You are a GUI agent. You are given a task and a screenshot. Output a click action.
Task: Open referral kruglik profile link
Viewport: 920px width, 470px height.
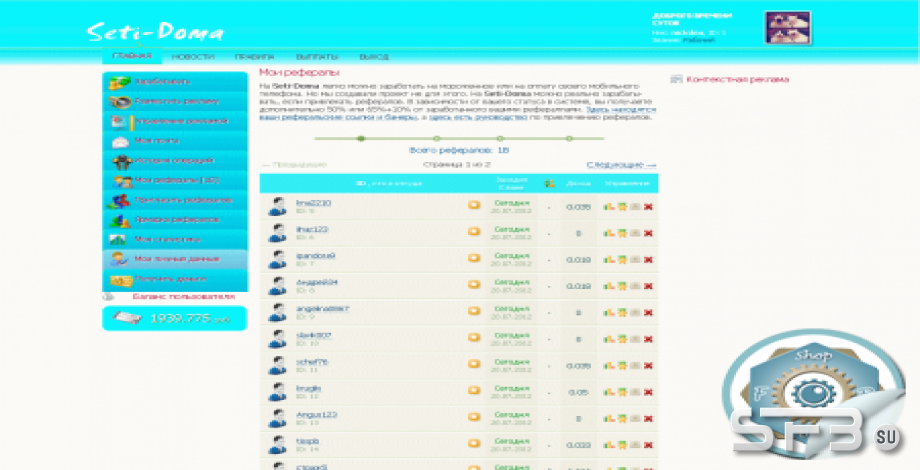pyautogui.click(x=309, y=388)
